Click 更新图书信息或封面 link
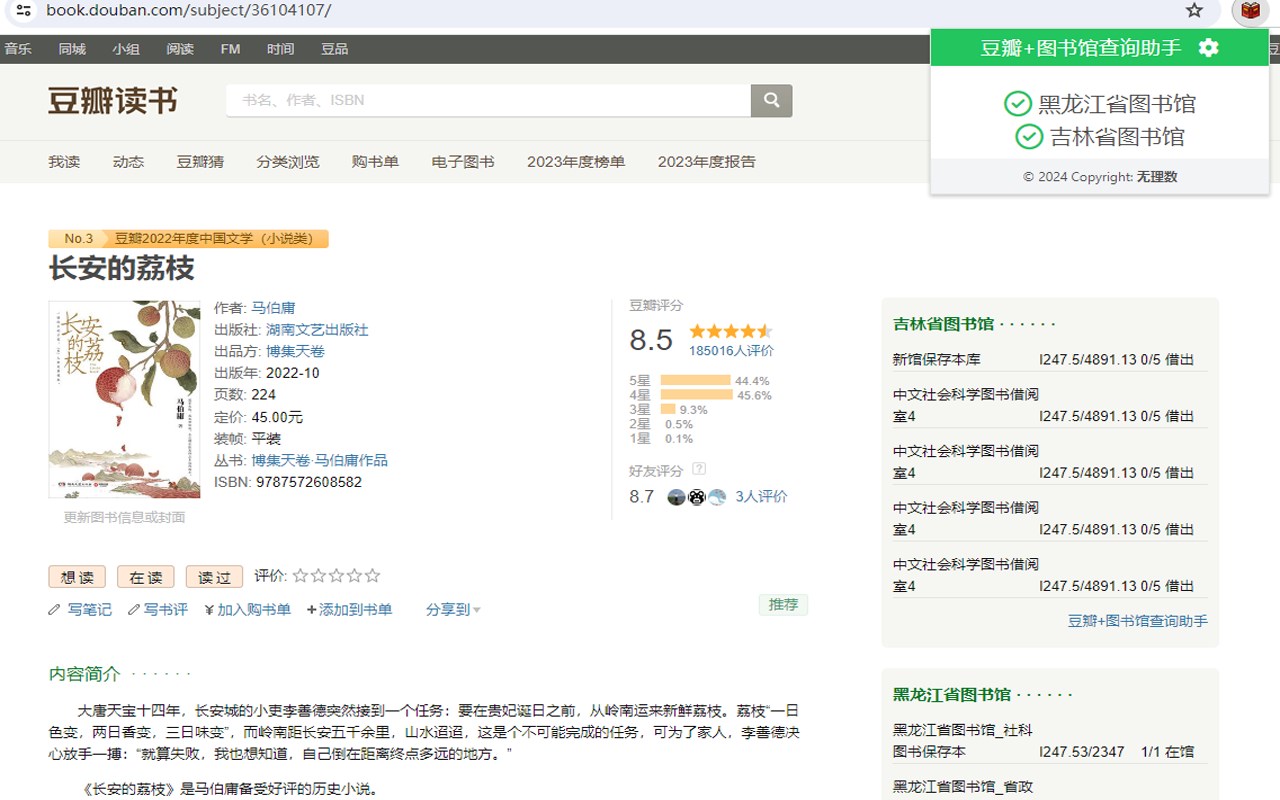The height and width of the screenshot is (800, 1280). click(x=124, y=518)
